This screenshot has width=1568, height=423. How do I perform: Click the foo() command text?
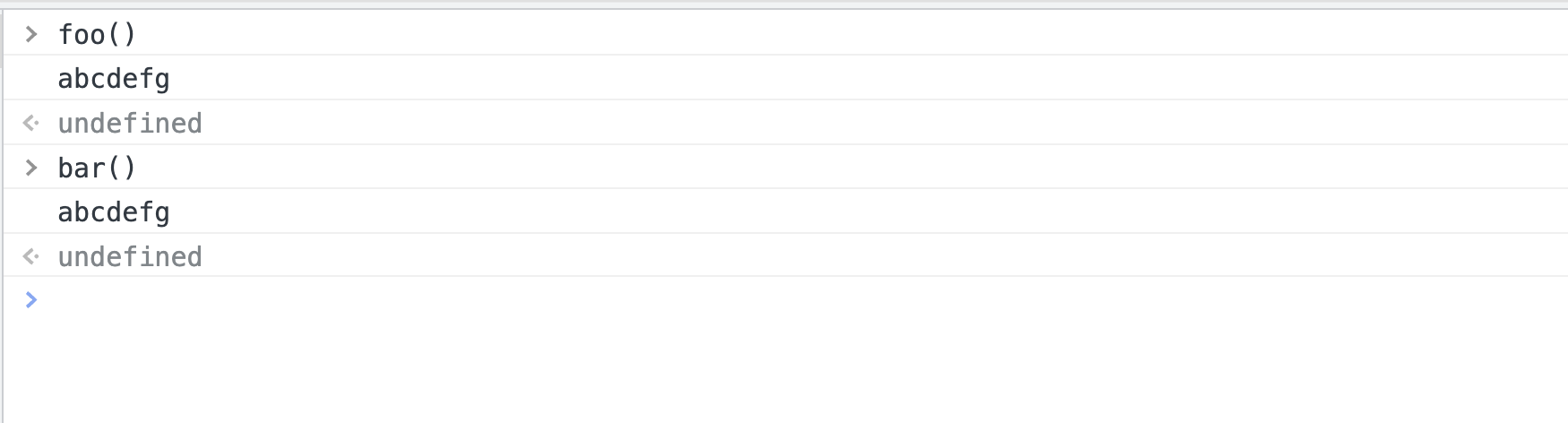(96, 34)
